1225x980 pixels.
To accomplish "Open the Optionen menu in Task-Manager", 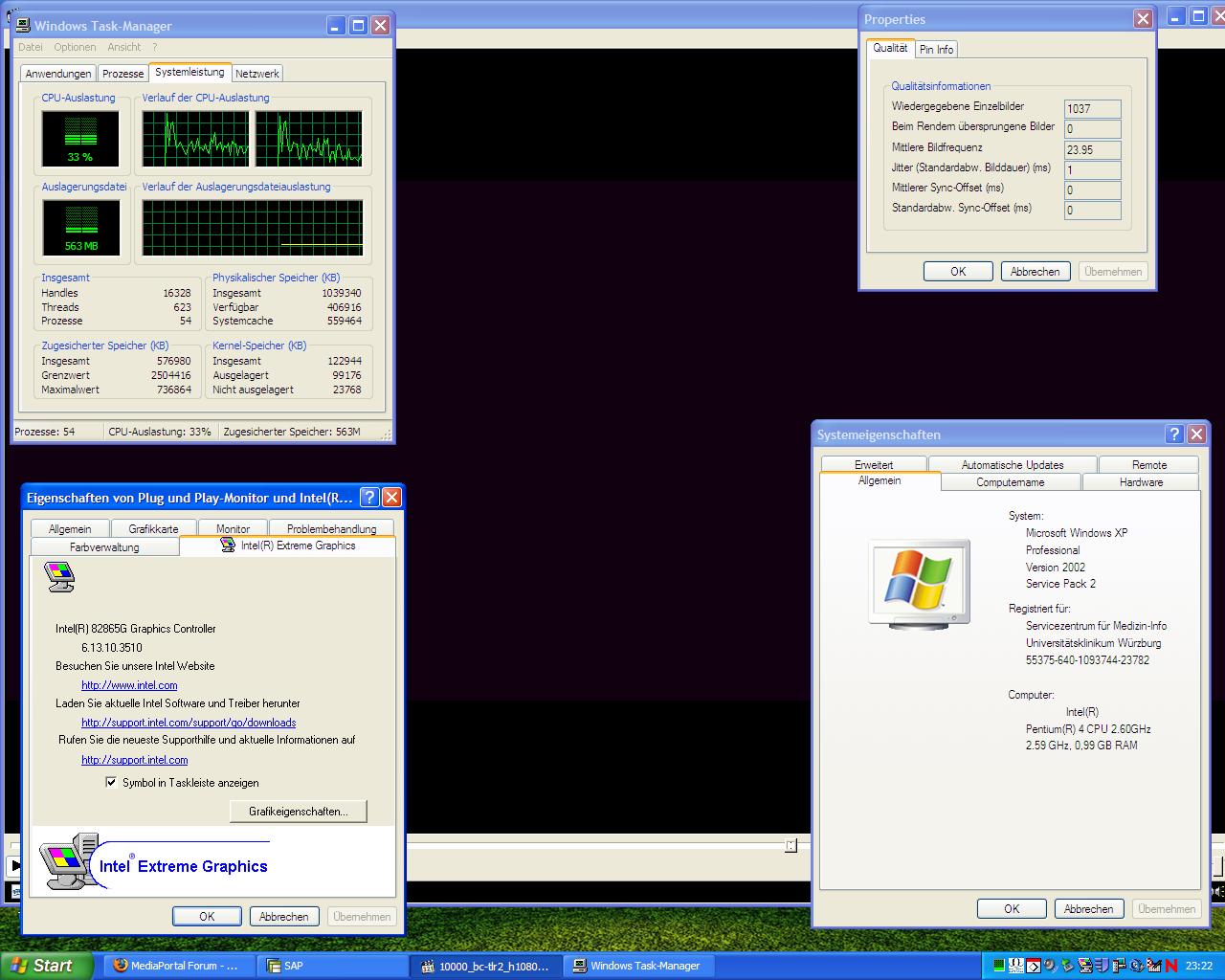I will pyautogui.click(x=75, y=47).
